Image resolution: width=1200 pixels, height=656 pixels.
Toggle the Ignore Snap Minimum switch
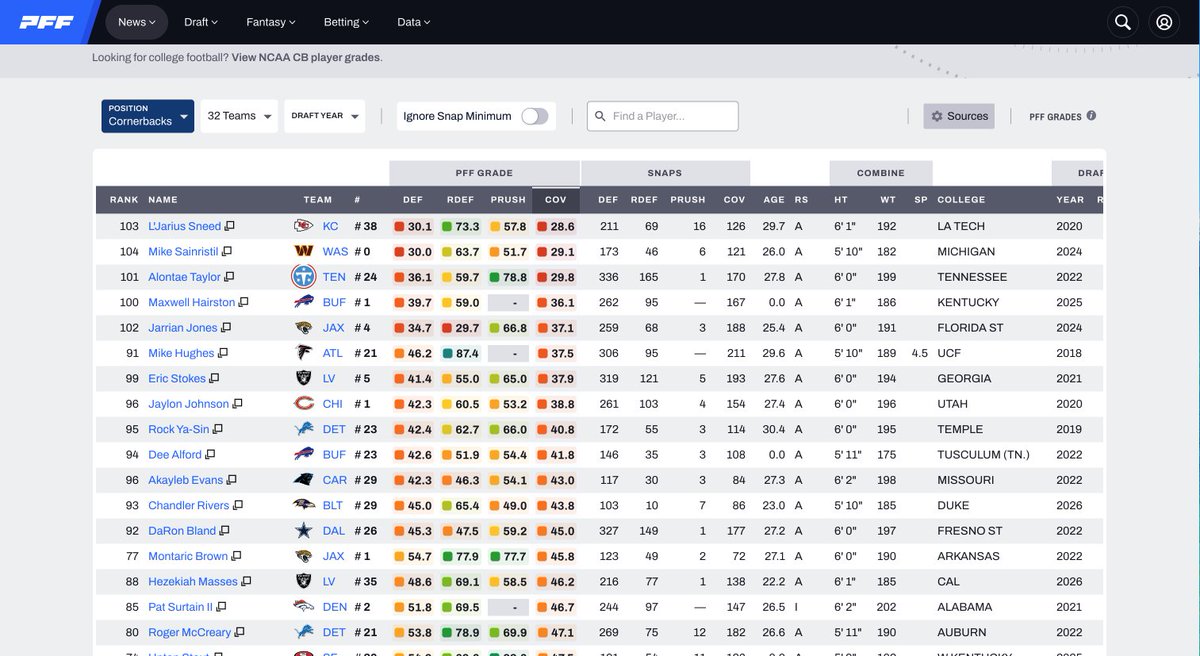(x=535, y=116)
